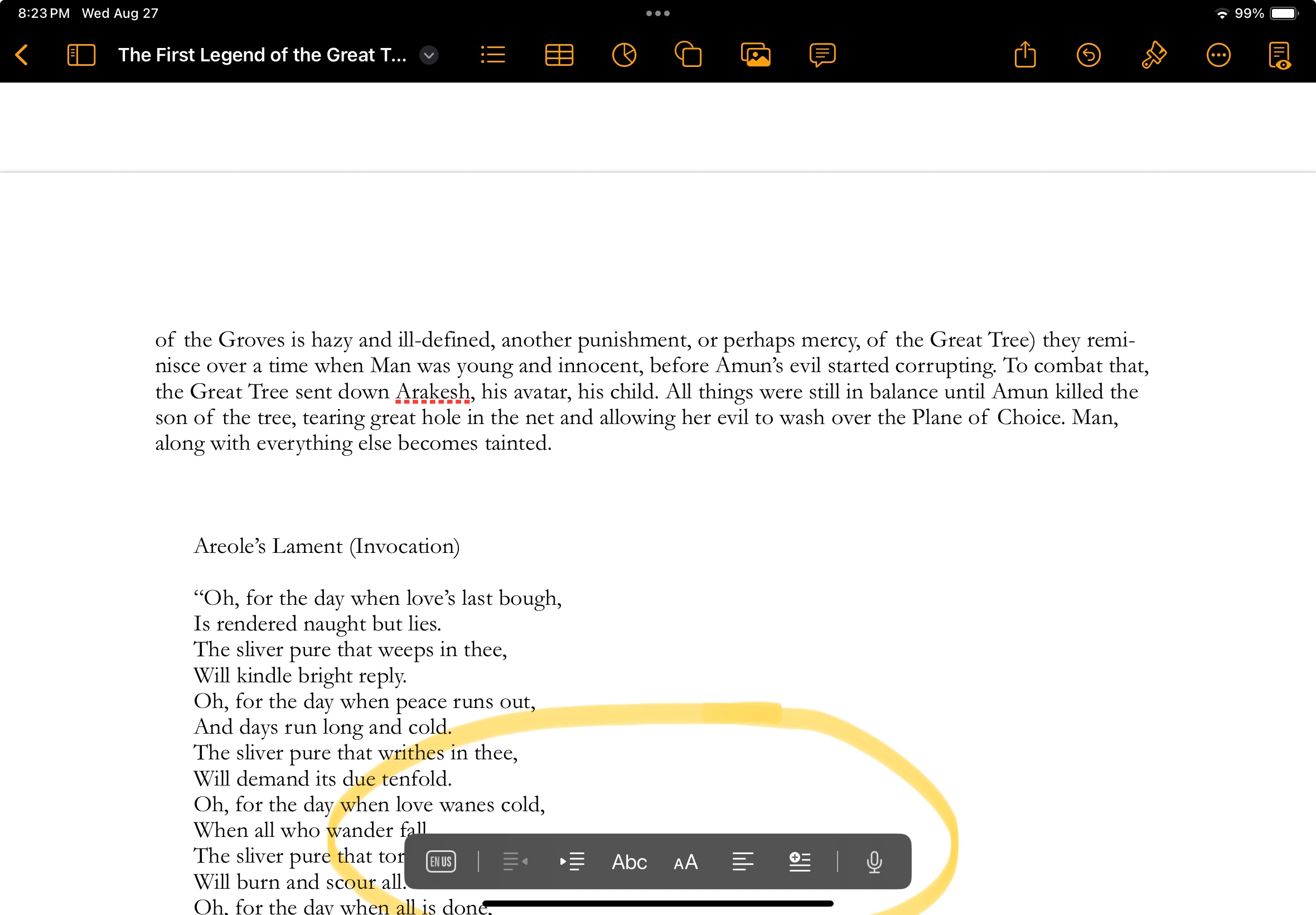Open the More options ellipsis menu
1316x915 pixels.
coord(1218,55)
